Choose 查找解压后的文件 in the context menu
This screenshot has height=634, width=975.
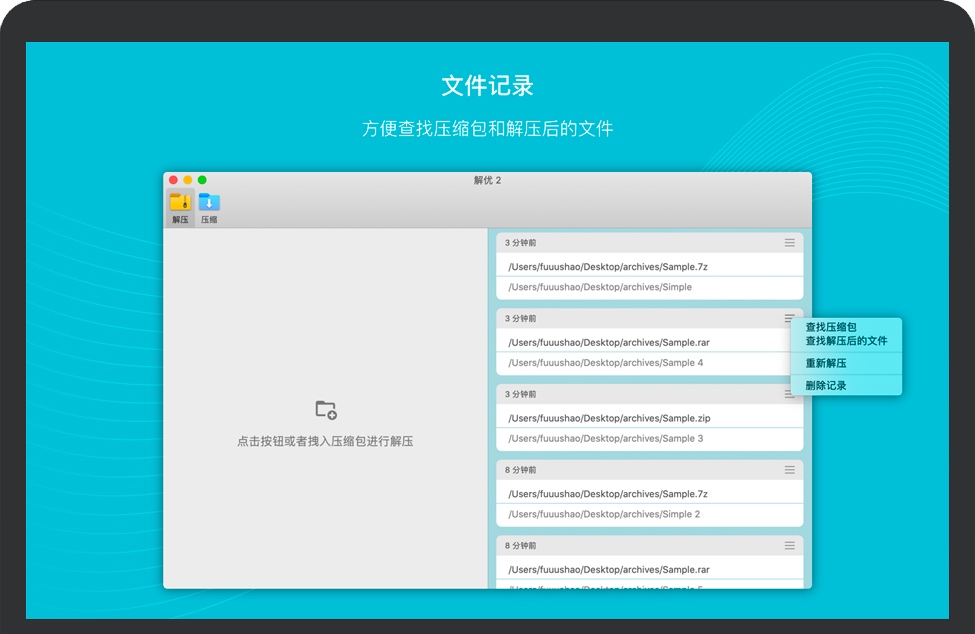pyautogui.click(x=846, y=341)
